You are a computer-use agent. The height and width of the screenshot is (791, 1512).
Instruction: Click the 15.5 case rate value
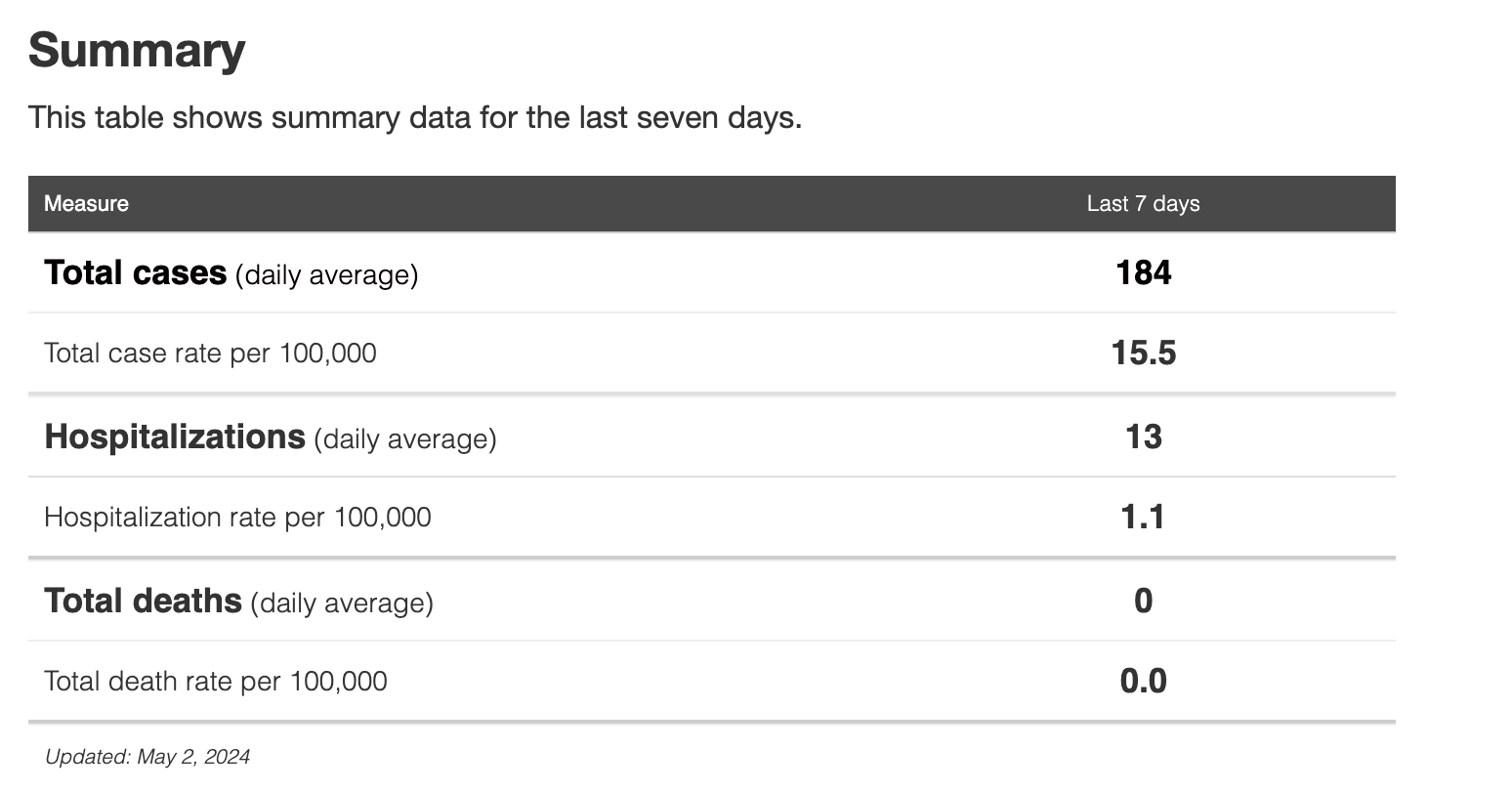point(1143,353)
